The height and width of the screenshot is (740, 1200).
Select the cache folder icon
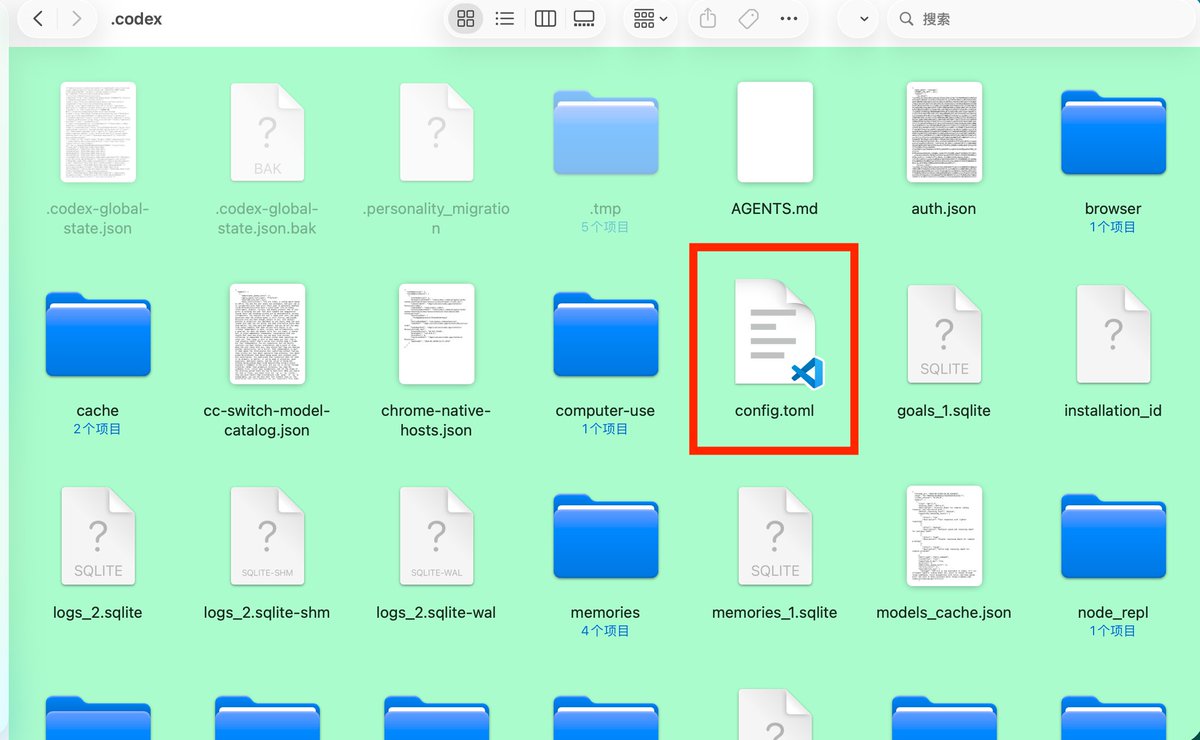point(98,335)
